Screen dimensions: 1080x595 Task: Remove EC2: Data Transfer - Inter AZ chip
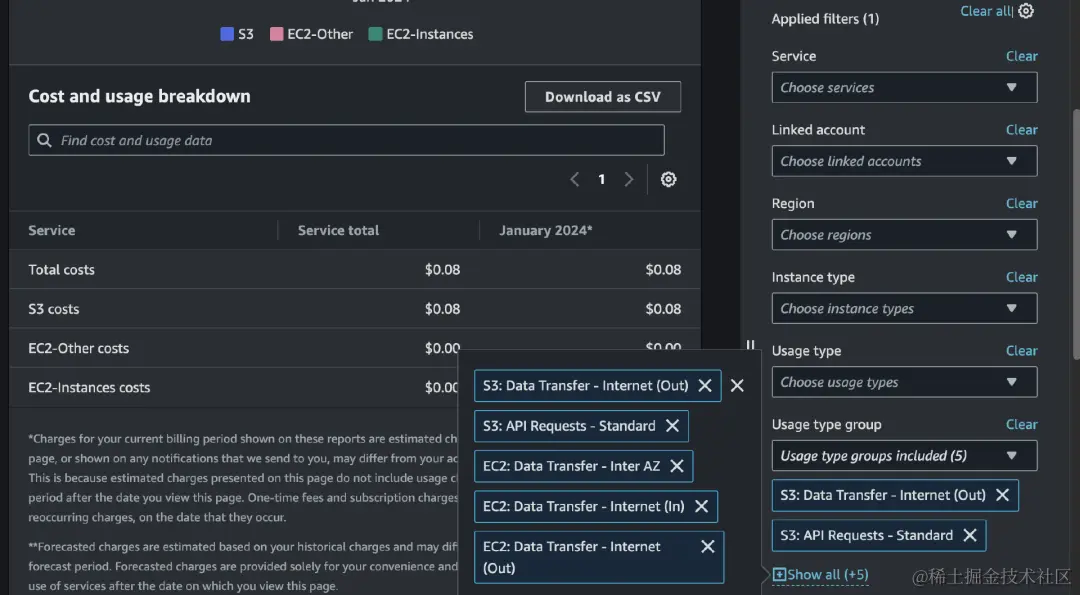[x=677, y=466]
